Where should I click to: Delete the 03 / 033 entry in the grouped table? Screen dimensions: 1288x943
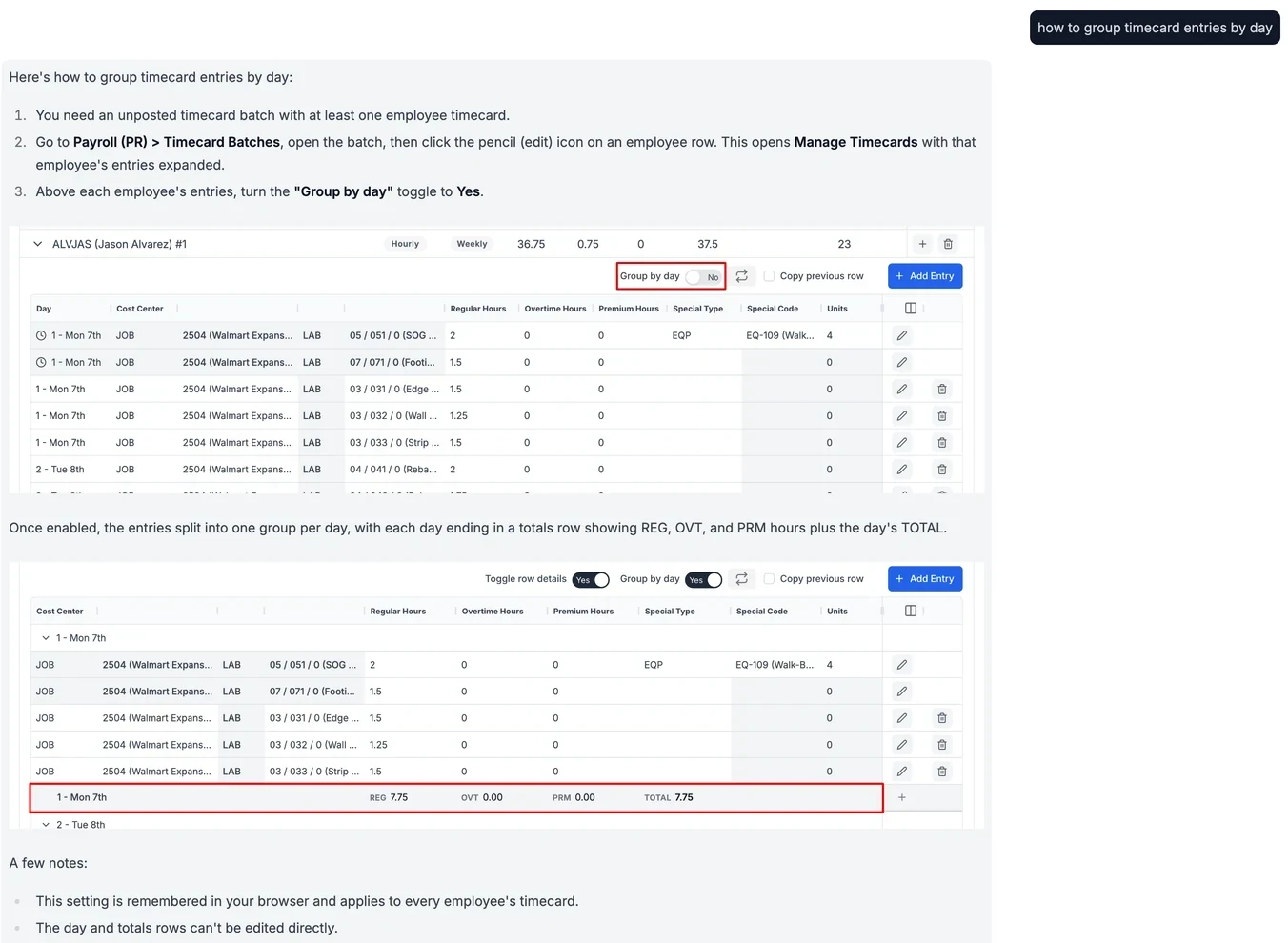[x=942, y=772]
